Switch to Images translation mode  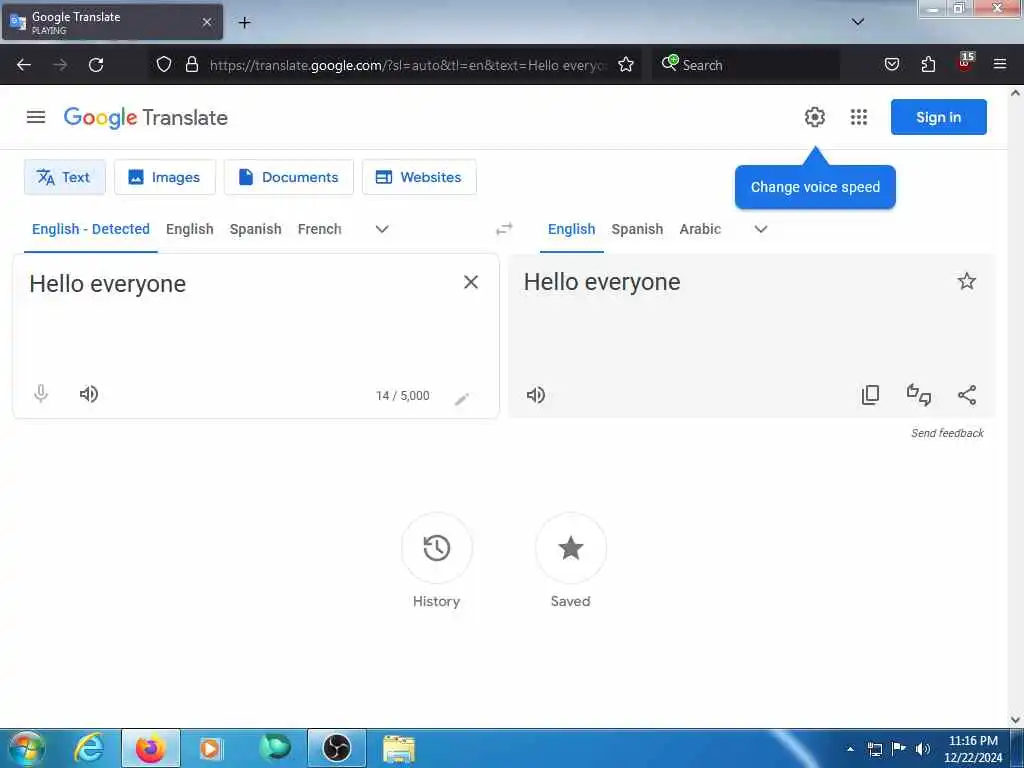165,177
